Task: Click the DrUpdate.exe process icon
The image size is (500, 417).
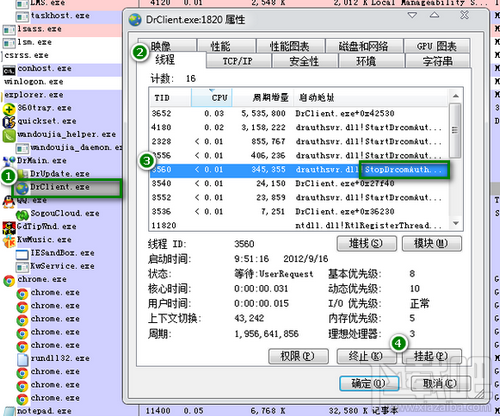Action: point(23,174)
